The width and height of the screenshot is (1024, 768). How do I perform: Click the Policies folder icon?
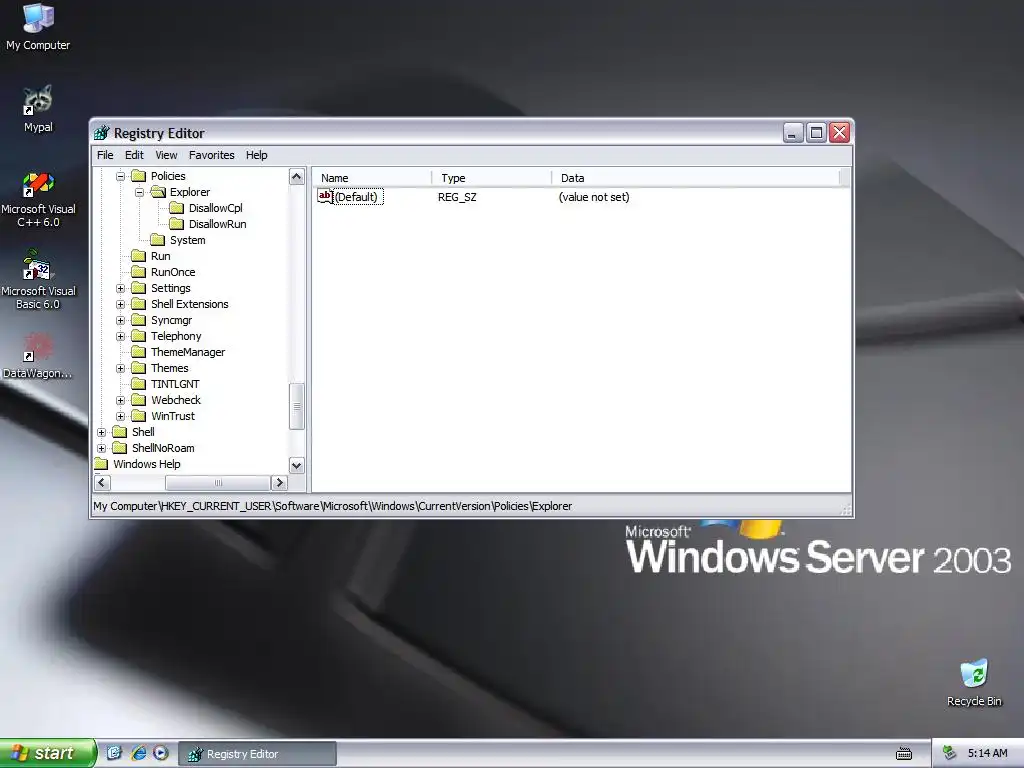(138, 176)
